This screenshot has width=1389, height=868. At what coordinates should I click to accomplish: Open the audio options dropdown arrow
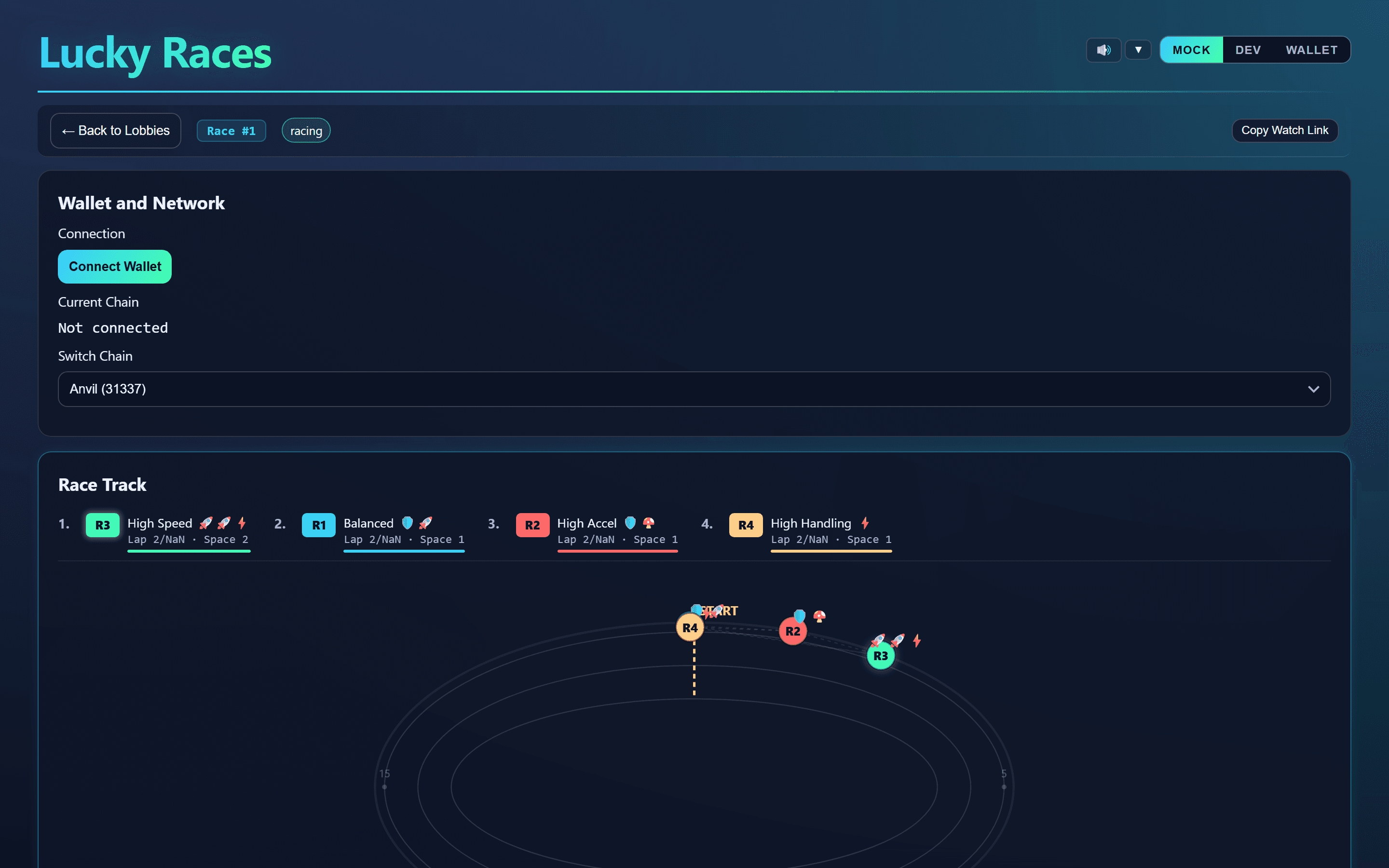[1138, 50]
